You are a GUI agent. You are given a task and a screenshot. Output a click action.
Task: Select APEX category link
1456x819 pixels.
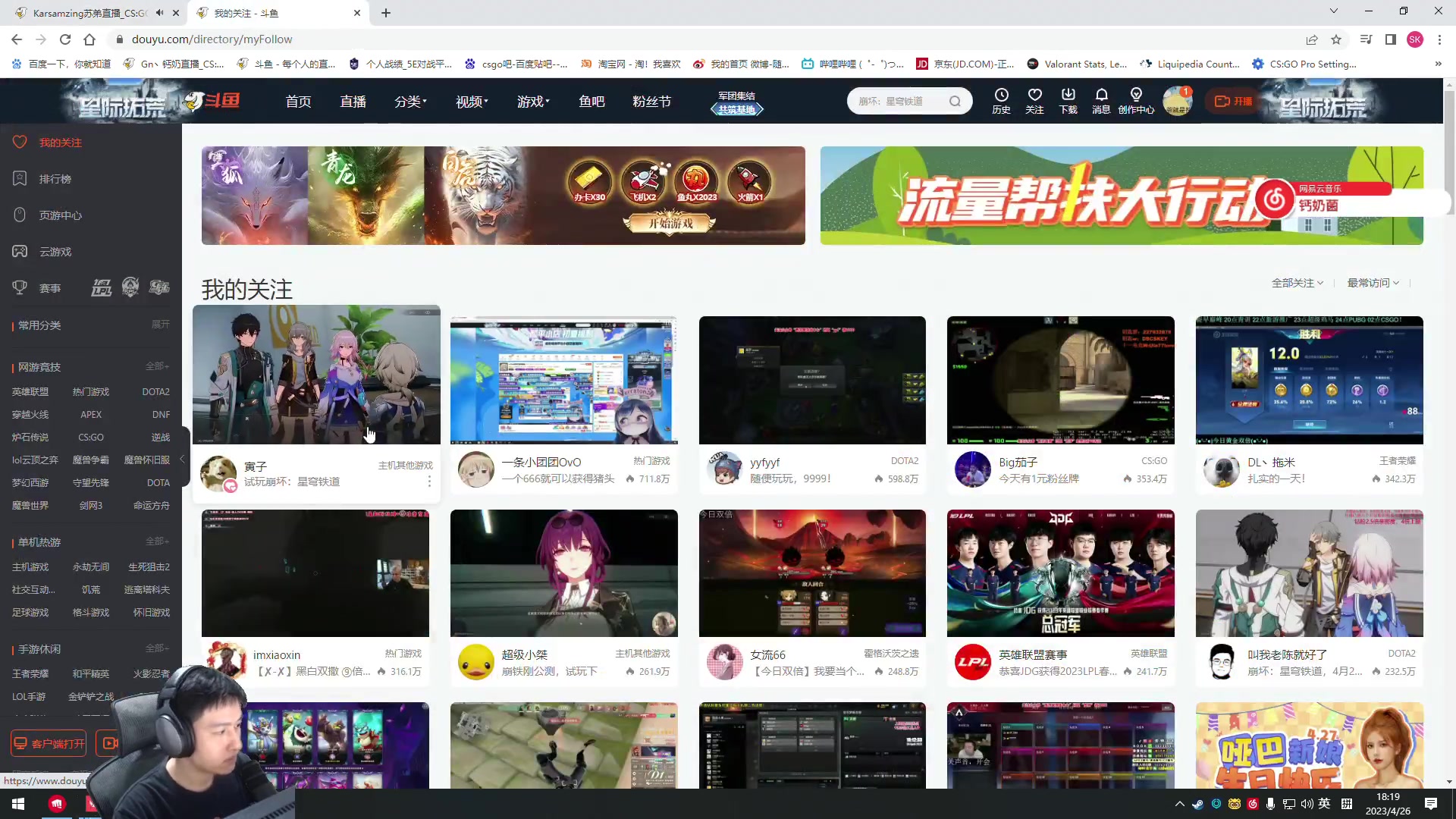coord(91,415)
